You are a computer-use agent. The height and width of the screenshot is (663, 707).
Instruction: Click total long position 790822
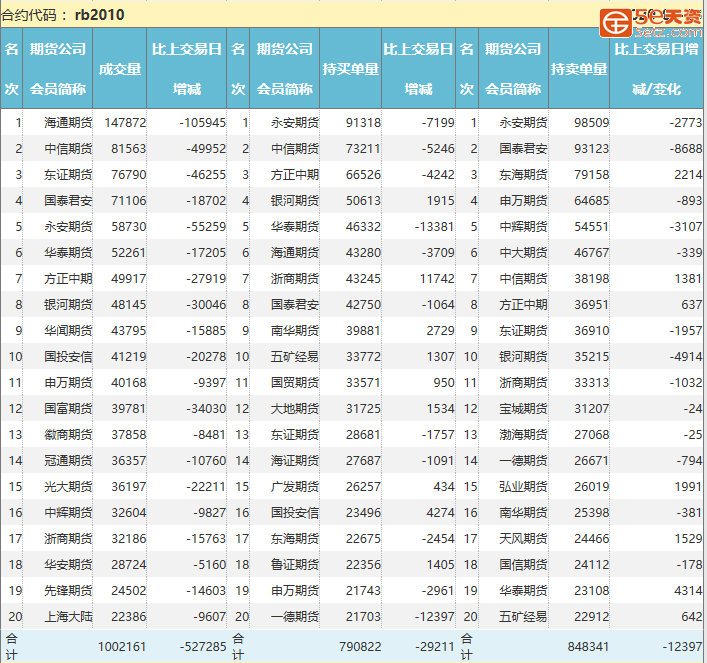click(x=360, y=647)
